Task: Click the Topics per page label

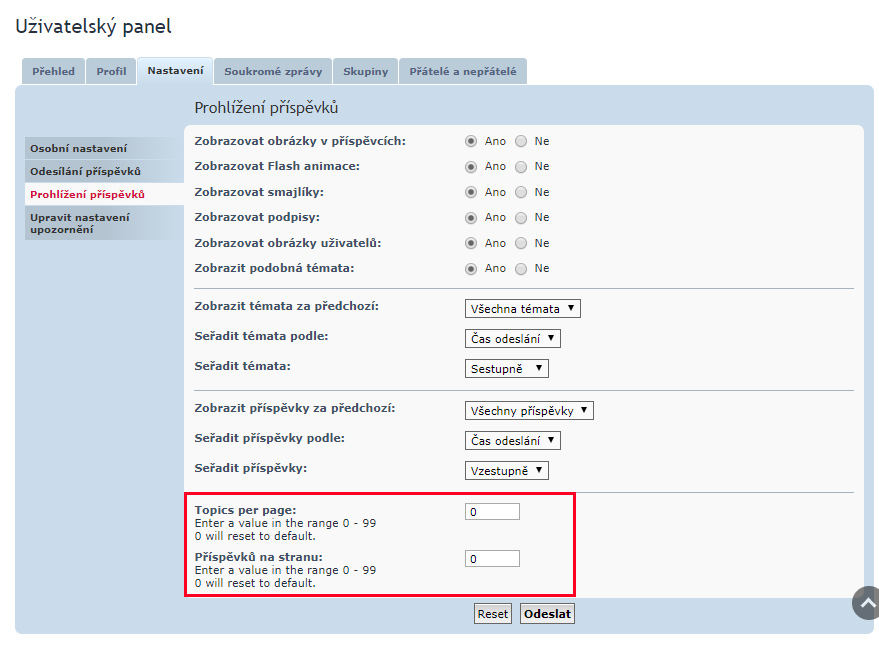Action: [245, 510]
